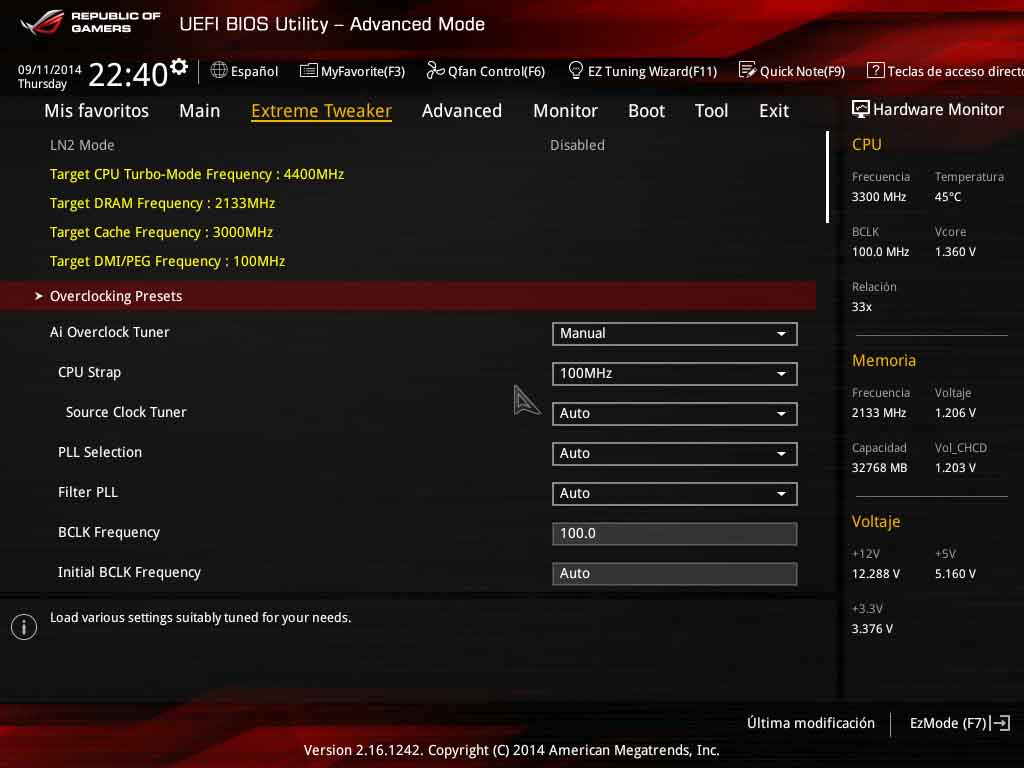Click the settings gear next to the clock
The width and height of the screenshot is (1024, 768).
(179, 66)
